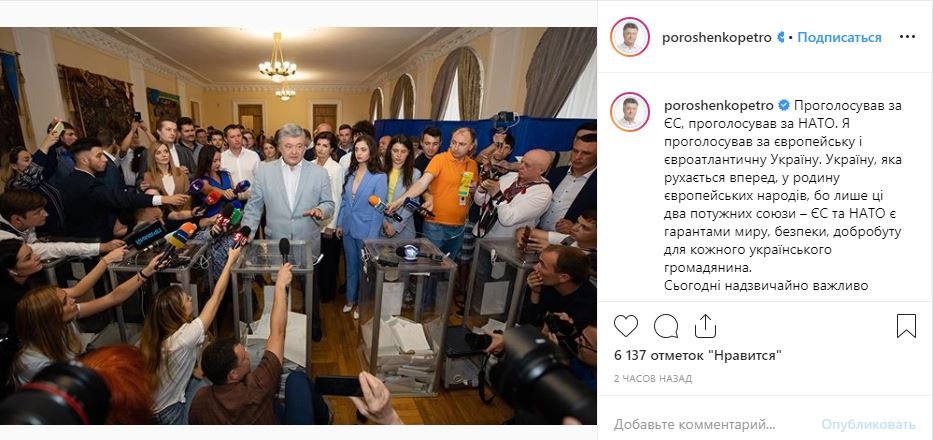The height and width of the screenshot is (440, 933).
Task: Follow the account via Подписаться
Action: (x=839, y=38)
